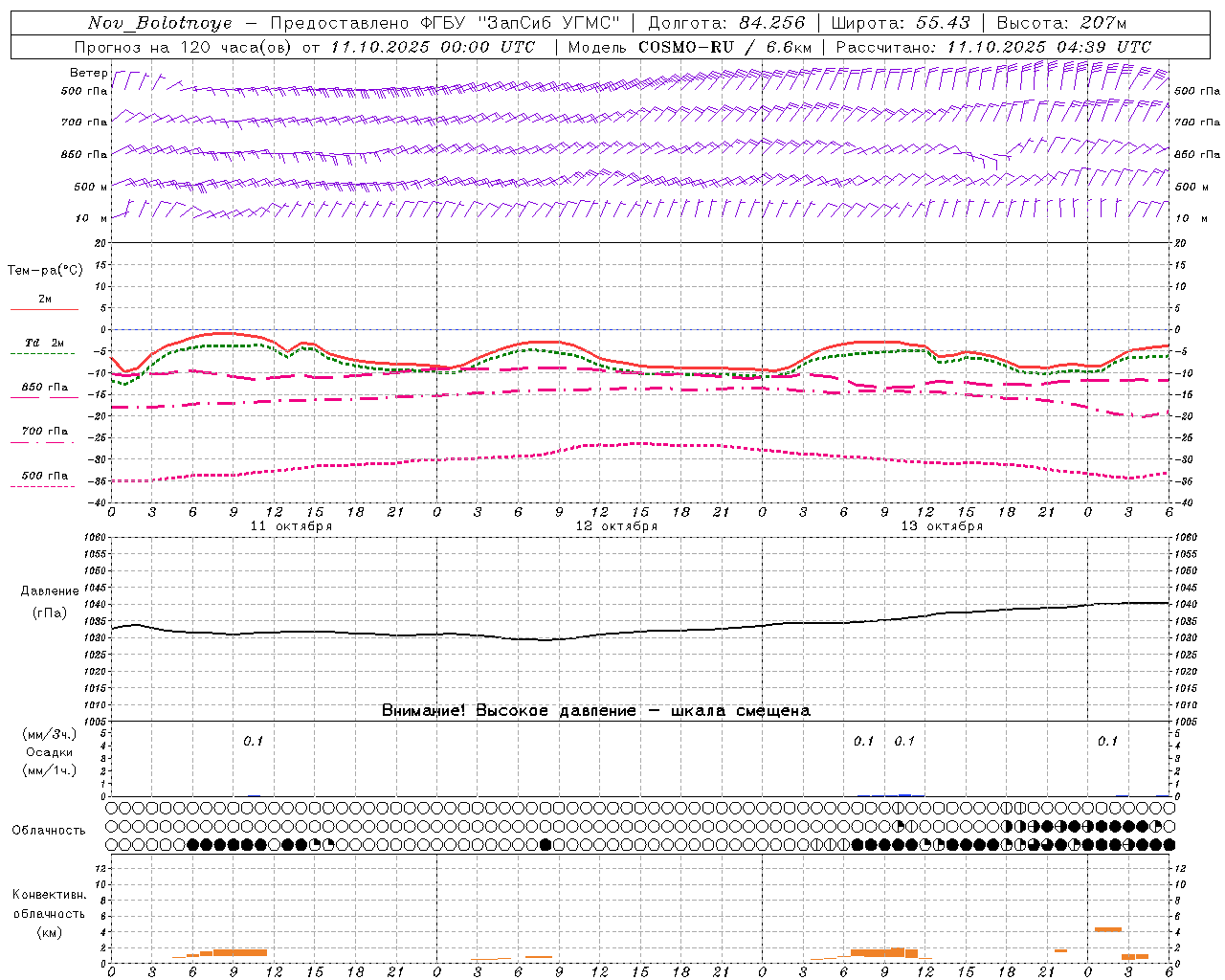Click the dotted pink line sample under 500 гПа legend

pos(43,486)
